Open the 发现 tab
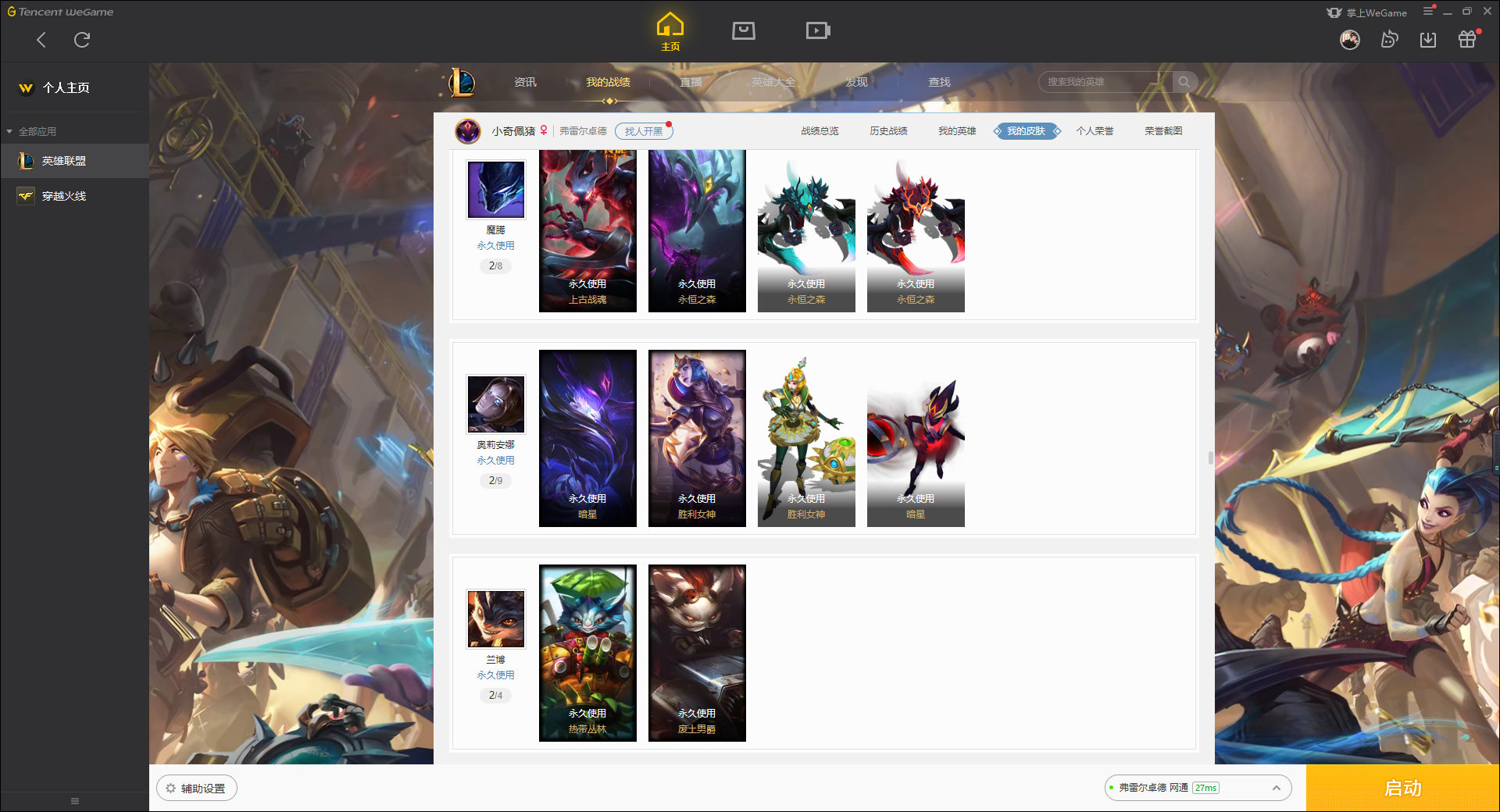 (x=856, y=82)
